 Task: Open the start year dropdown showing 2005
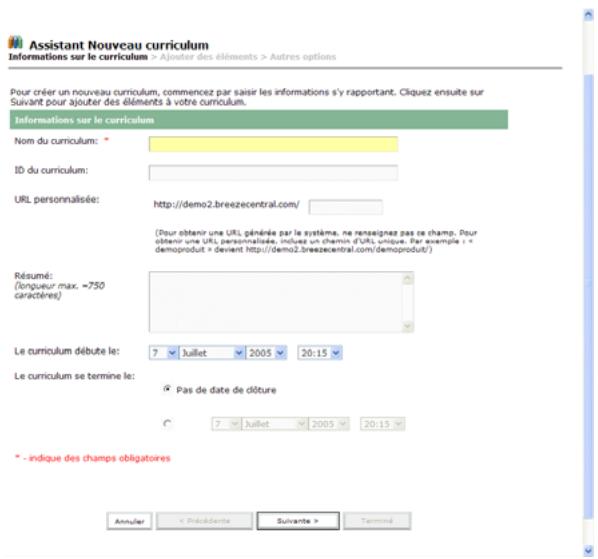(x=266, y=353)
